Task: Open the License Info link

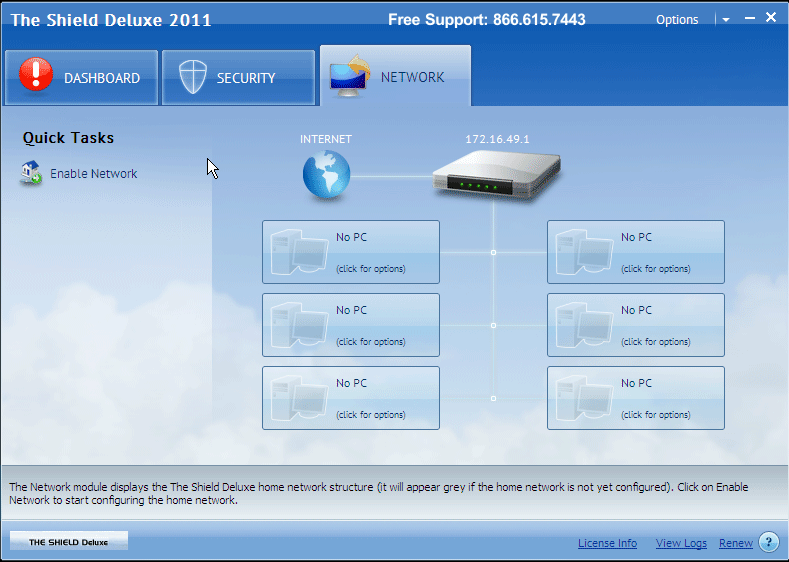Action: click(x=607, y=543)
